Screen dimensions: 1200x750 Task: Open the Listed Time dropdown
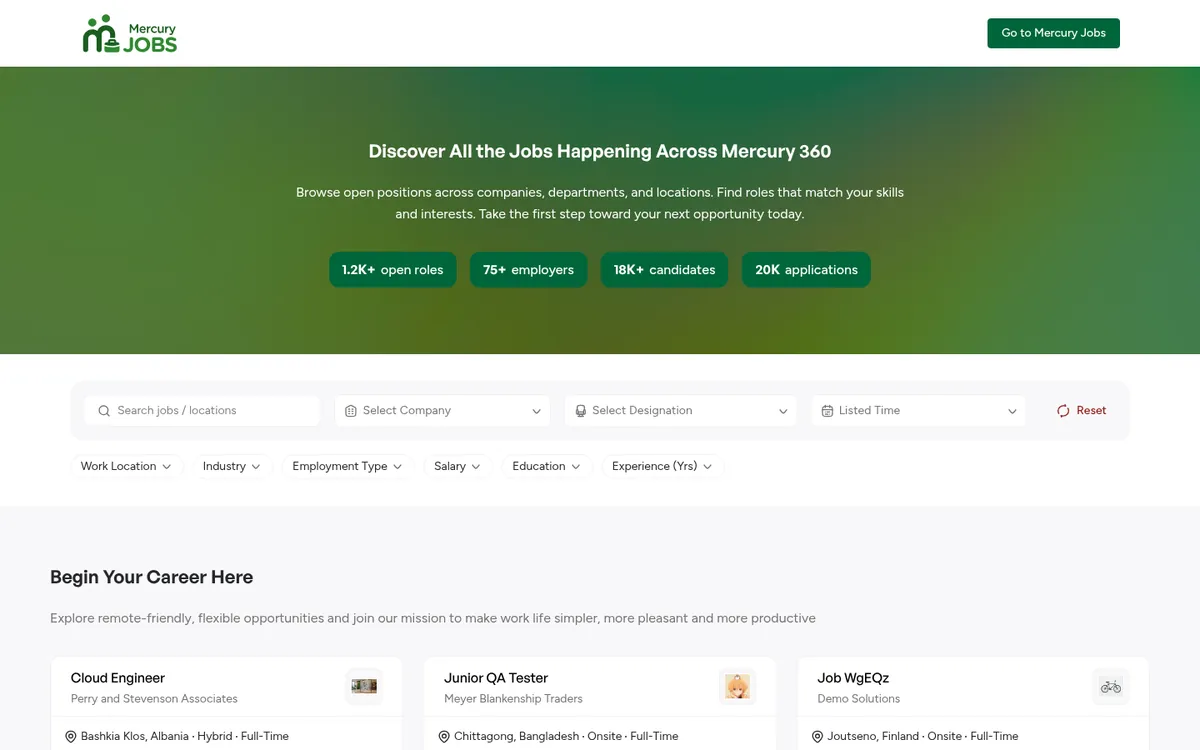(918, 411)
